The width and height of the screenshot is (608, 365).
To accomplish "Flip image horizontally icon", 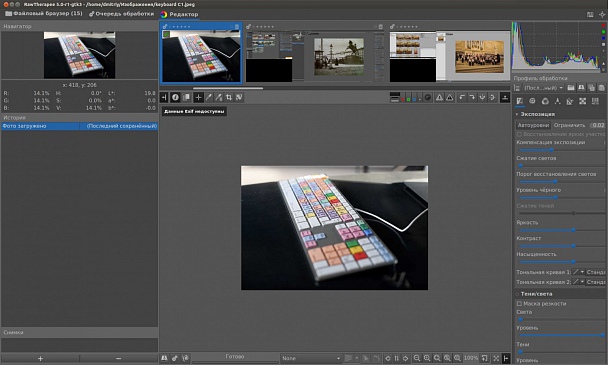I will point(482,97).
